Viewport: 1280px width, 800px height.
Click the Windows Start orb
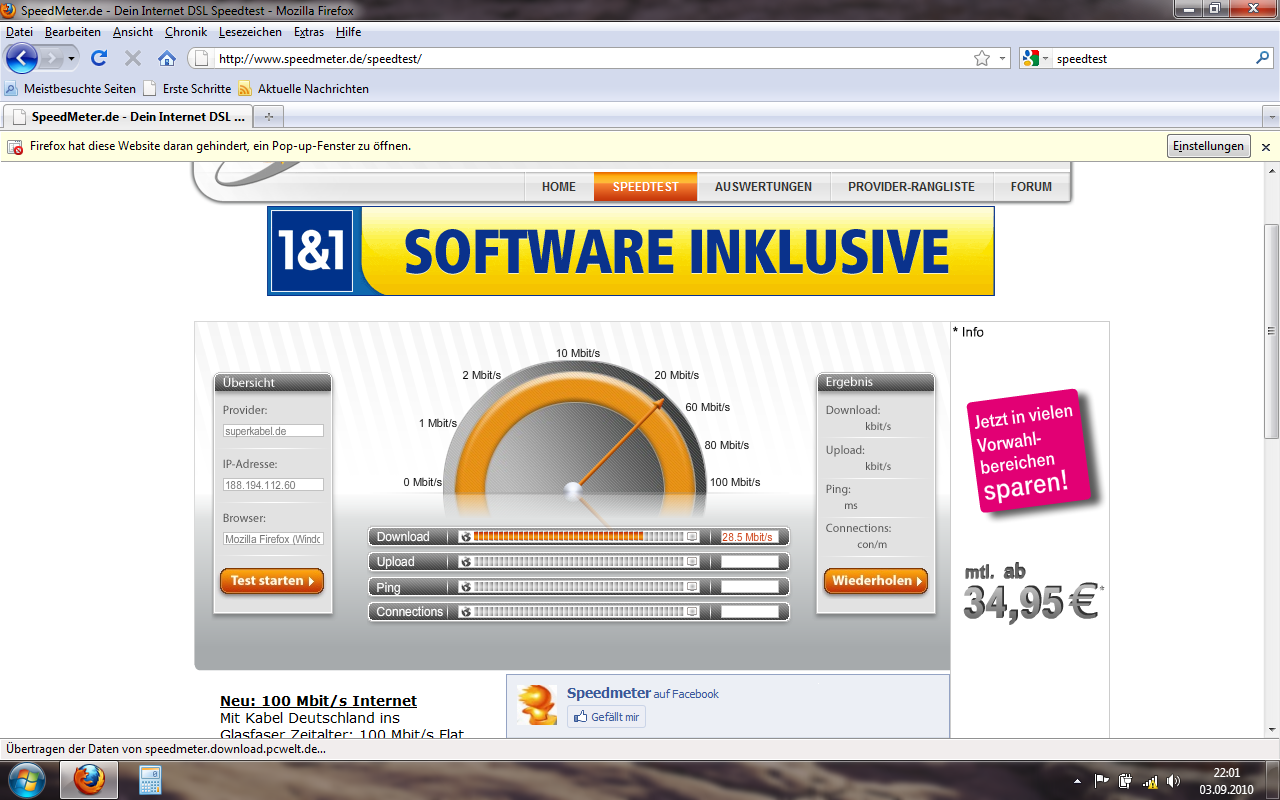[x=26, y=779]
